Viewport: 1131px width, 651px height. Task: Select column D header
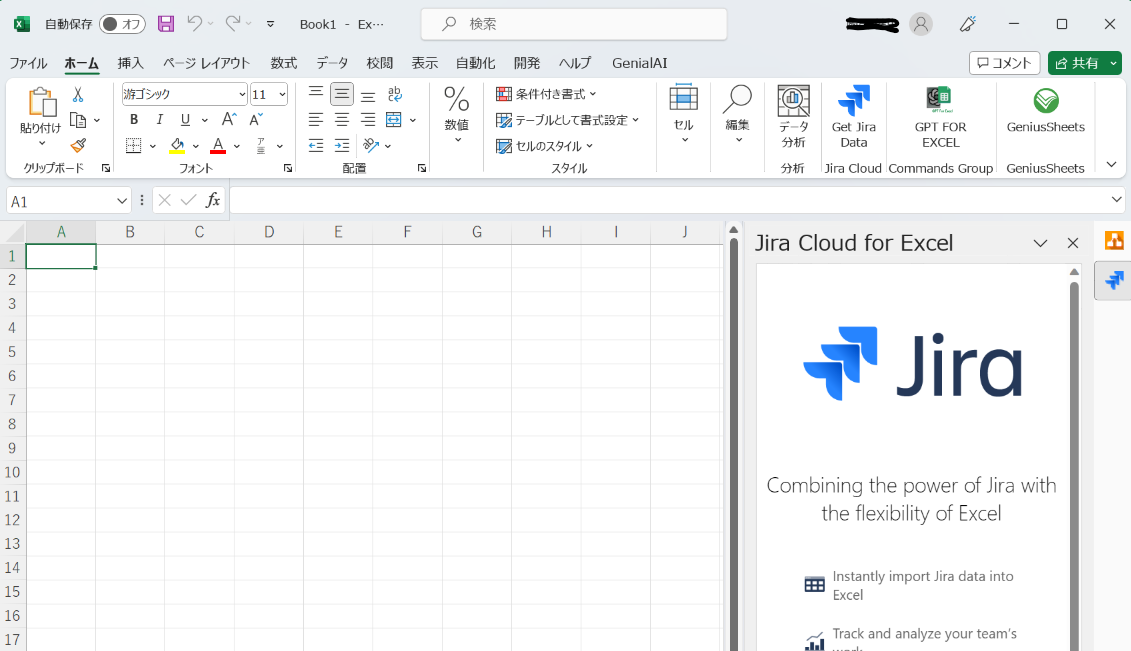click(268, 232)
